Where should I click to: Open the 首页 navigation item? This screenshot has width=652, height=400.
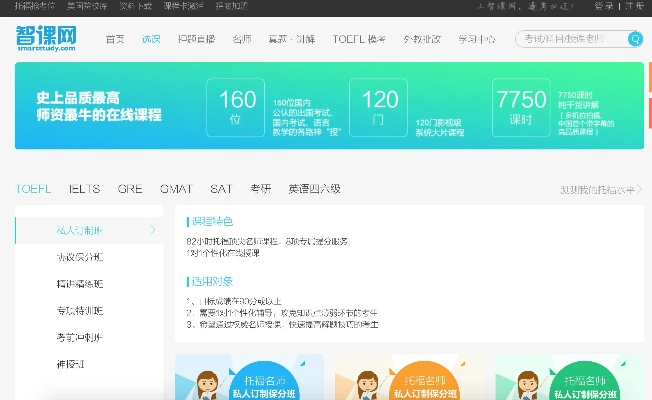tap(115, 39)
